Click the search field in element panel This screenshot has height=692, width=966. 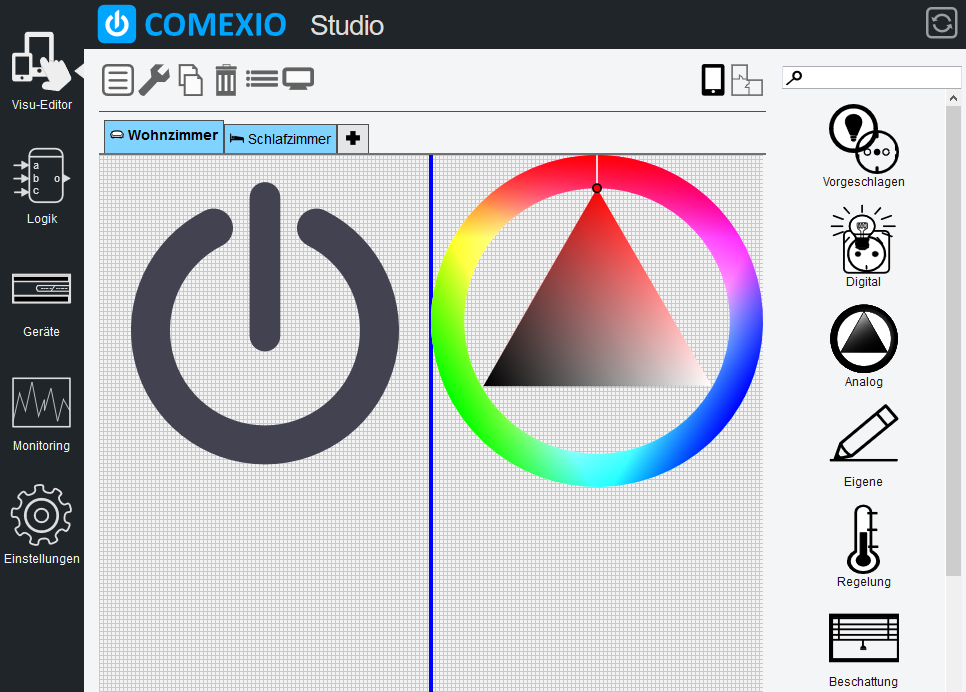[x=871, y=78]
